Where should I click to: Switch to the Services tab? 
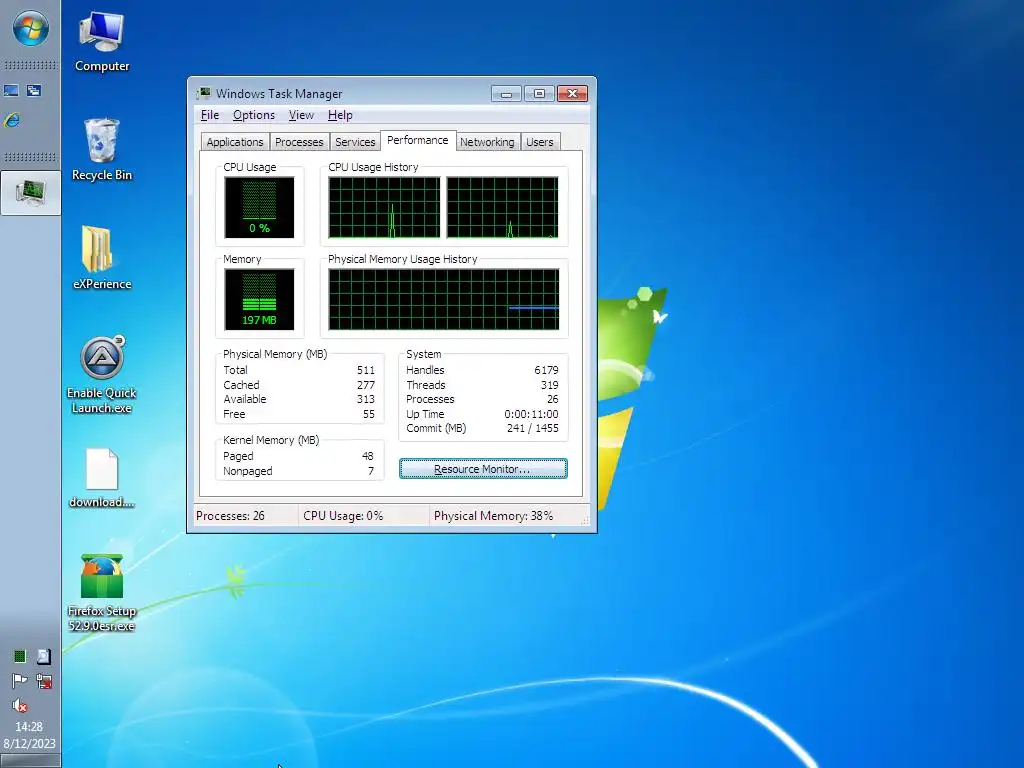[355, 142]
